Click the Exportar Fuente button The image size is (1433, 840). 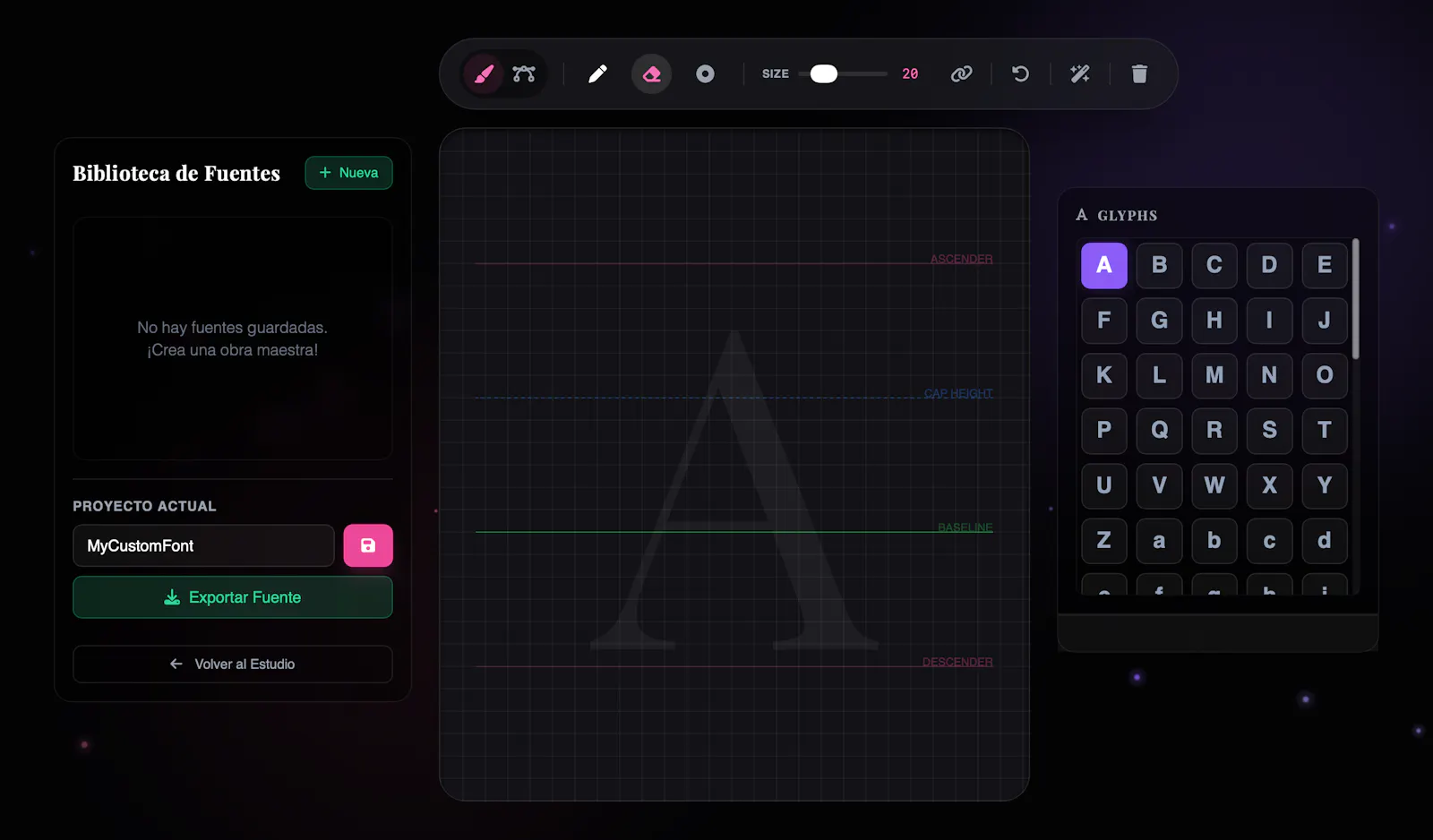click(233, 597)
